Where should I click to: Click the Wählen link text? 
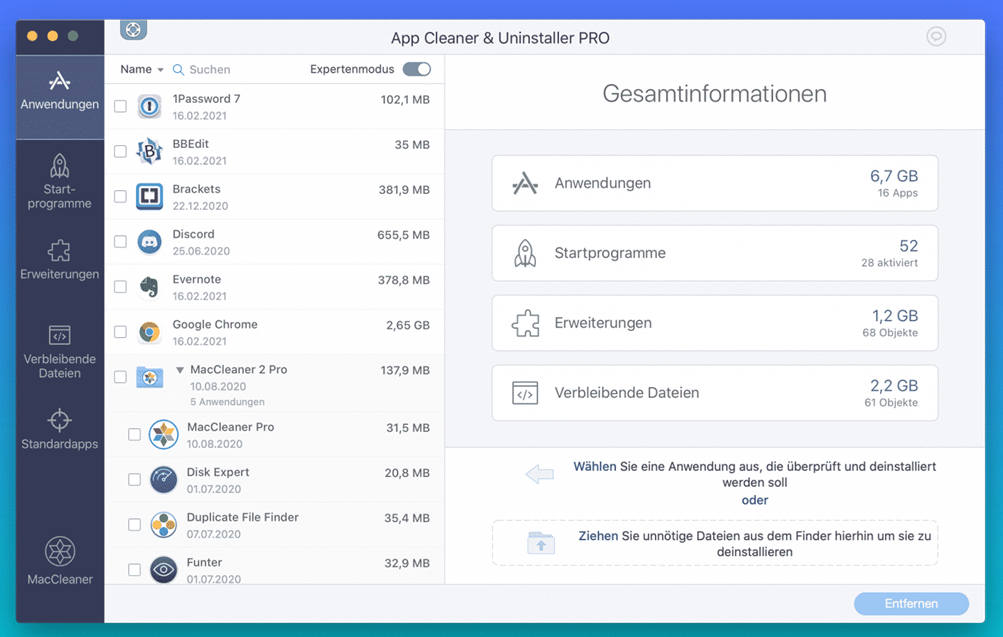(595, 466)
